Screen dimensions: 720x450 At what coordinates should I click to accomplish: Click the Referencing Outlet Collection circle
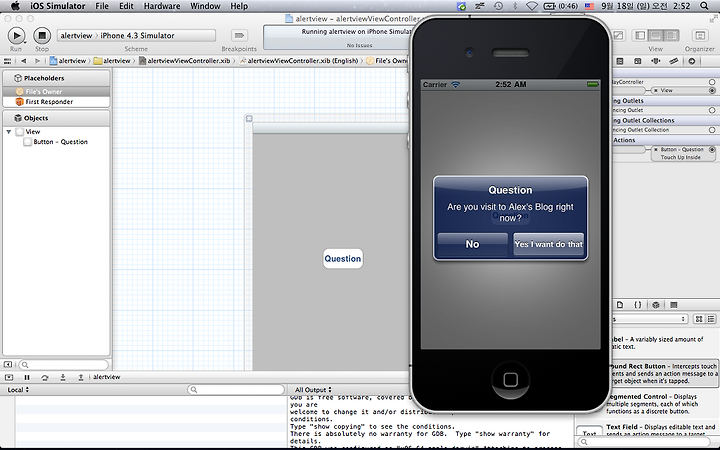(712, 130)
